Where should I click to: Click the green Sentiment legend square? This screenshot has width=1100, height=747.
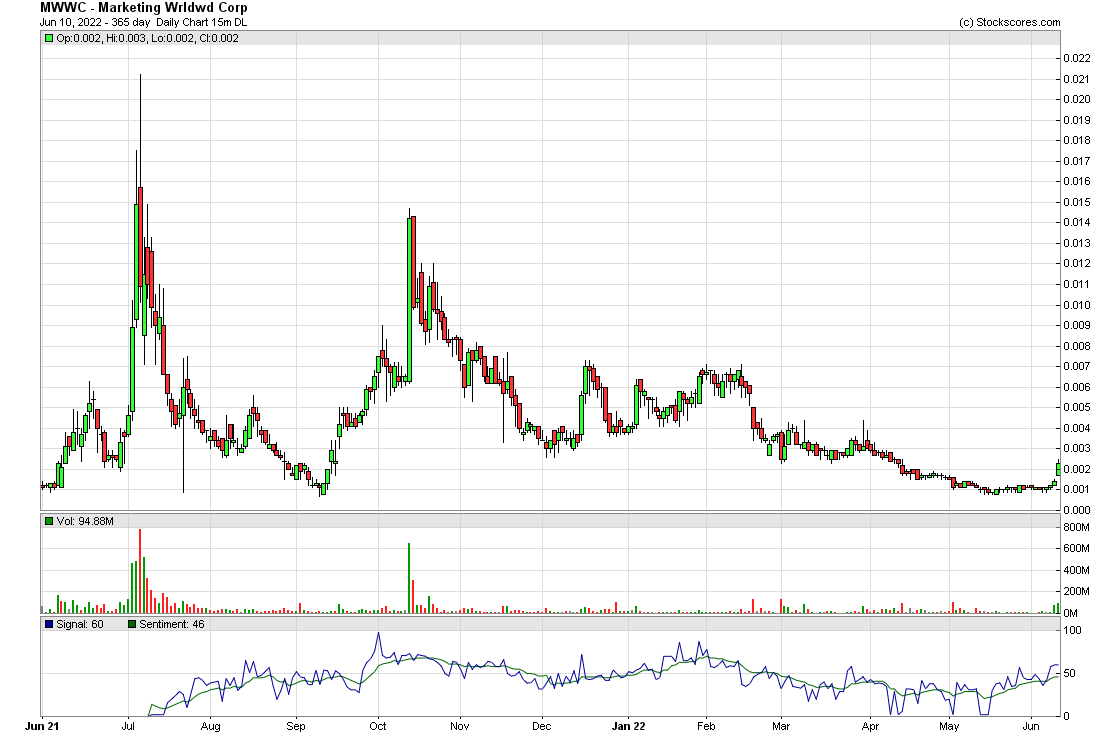pos(132,624)
